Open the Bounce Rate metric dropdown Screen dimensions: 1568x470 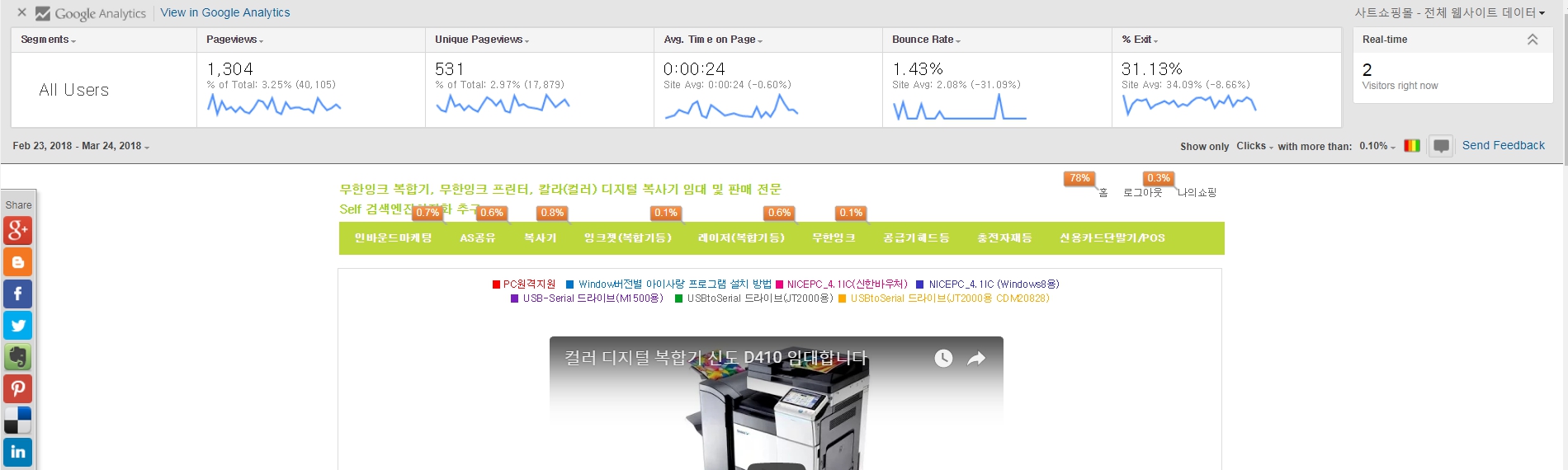[926, 40]
